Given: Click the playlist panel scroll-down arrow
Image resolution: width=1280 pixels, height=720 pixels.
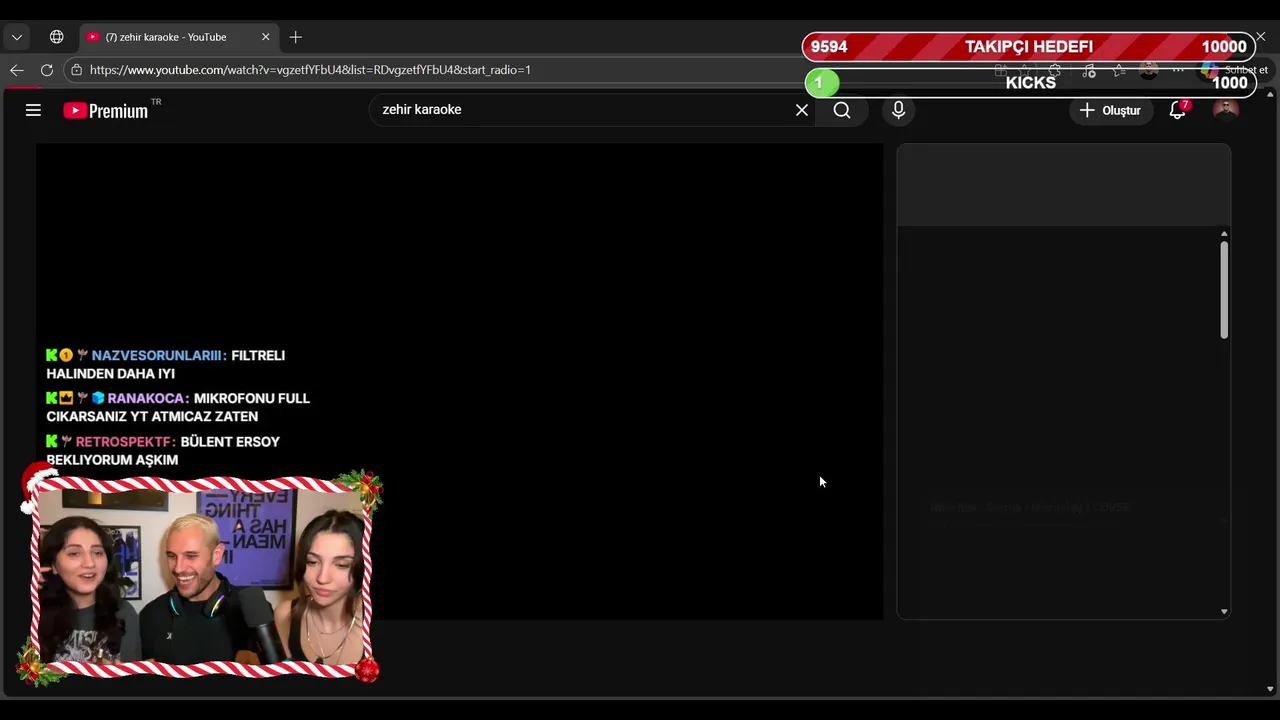Looking at the screenshot, I should [x=1224, y=611].
